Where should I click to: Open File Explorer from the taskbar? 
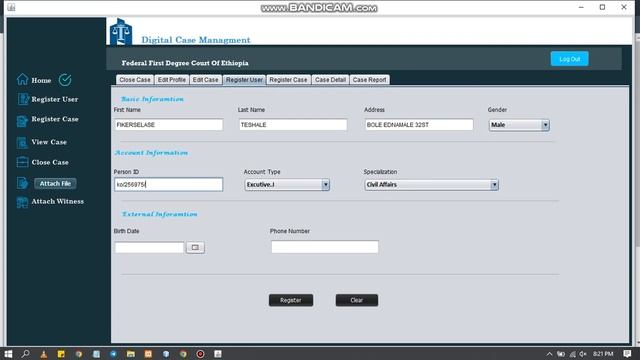[131, 354]
